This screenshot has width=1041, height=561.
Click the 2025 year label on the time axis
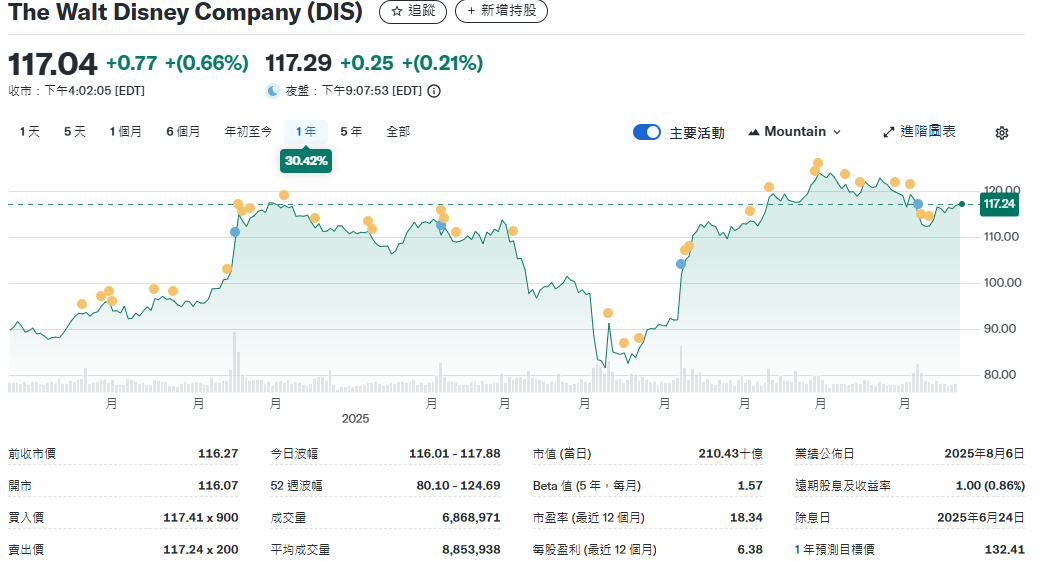tap(355, 418)
